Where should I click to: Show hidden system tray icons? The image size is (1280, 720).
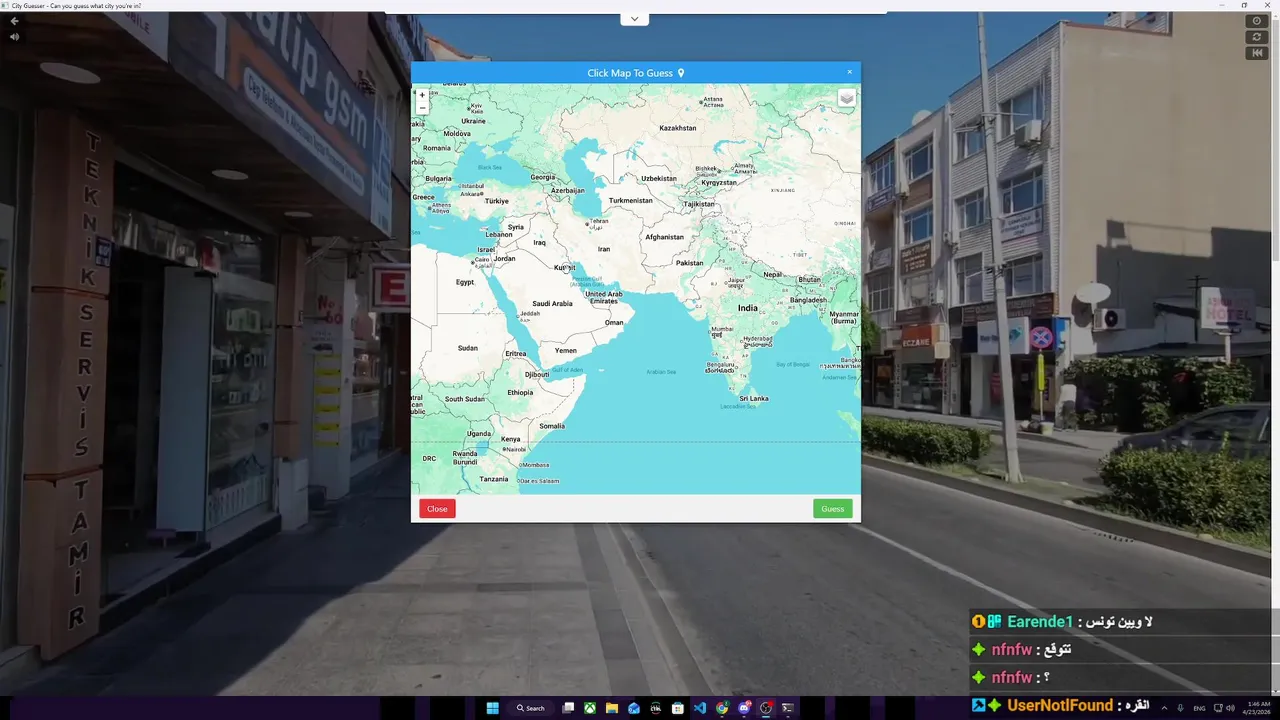[x=1164, y=708]
